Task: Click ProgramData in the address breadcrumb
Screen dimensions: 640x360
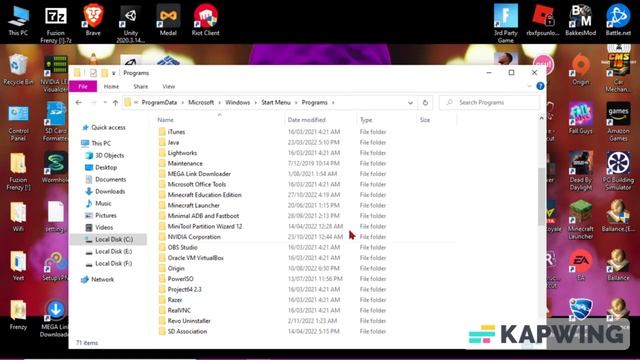Action: point(159,102)
